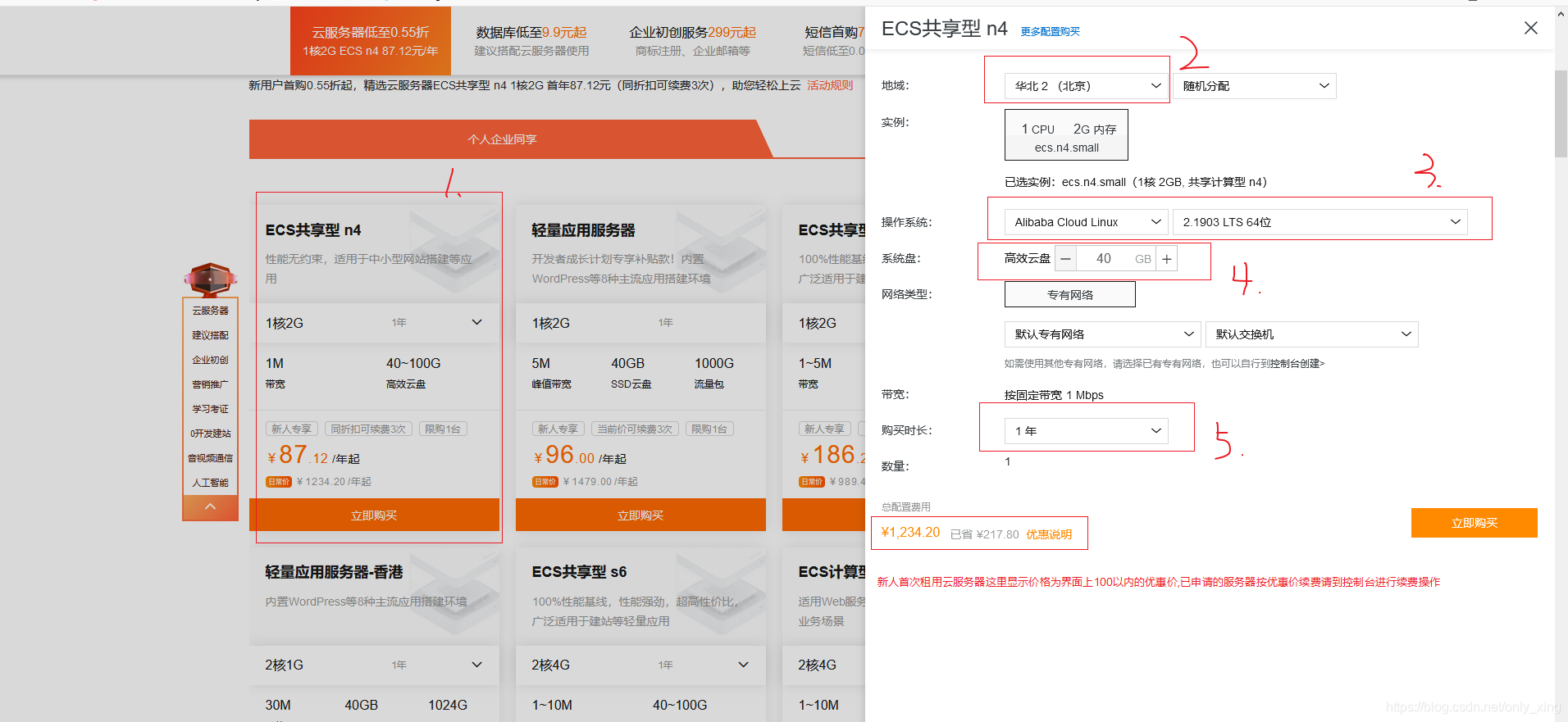Click the 按固定带宽 1 Mbps value

point(1054,395)
